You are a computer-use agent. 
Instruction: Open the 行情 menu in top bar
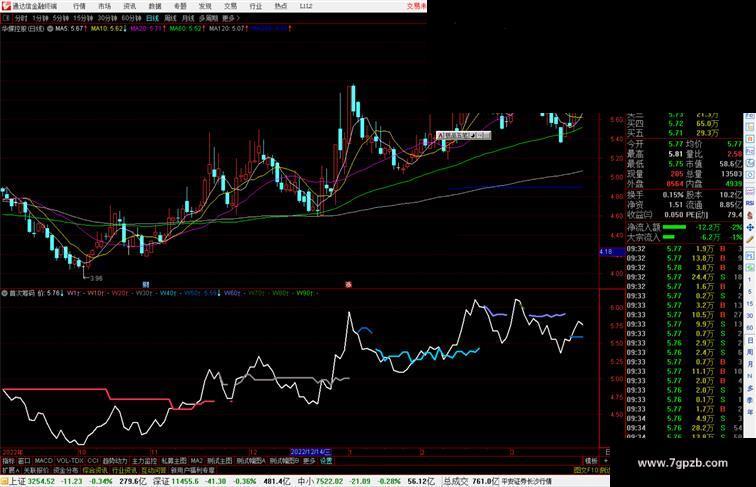tap(79, 6)
